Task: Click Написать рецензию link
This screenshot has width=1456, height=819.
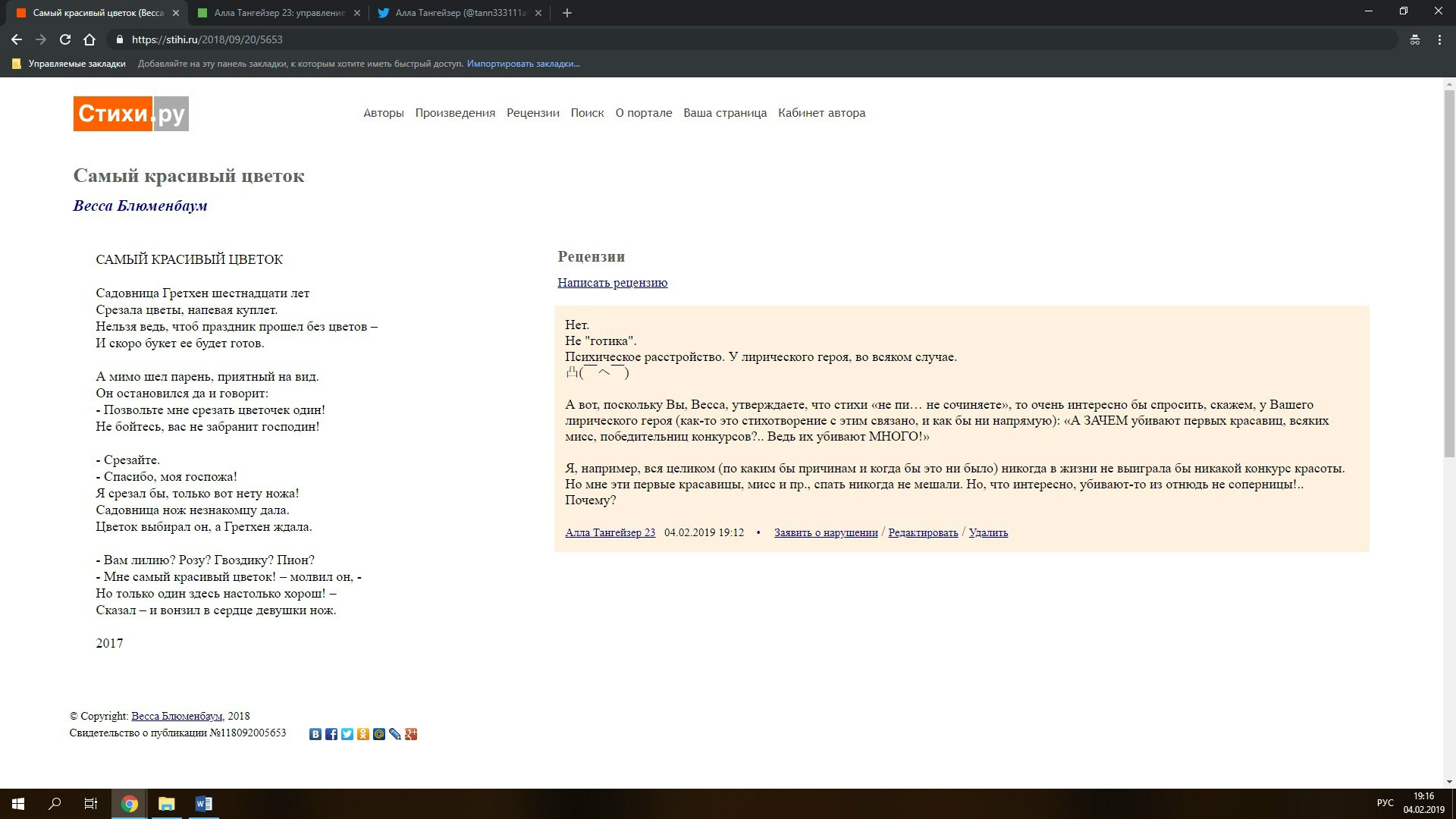Action: point(613,283)
